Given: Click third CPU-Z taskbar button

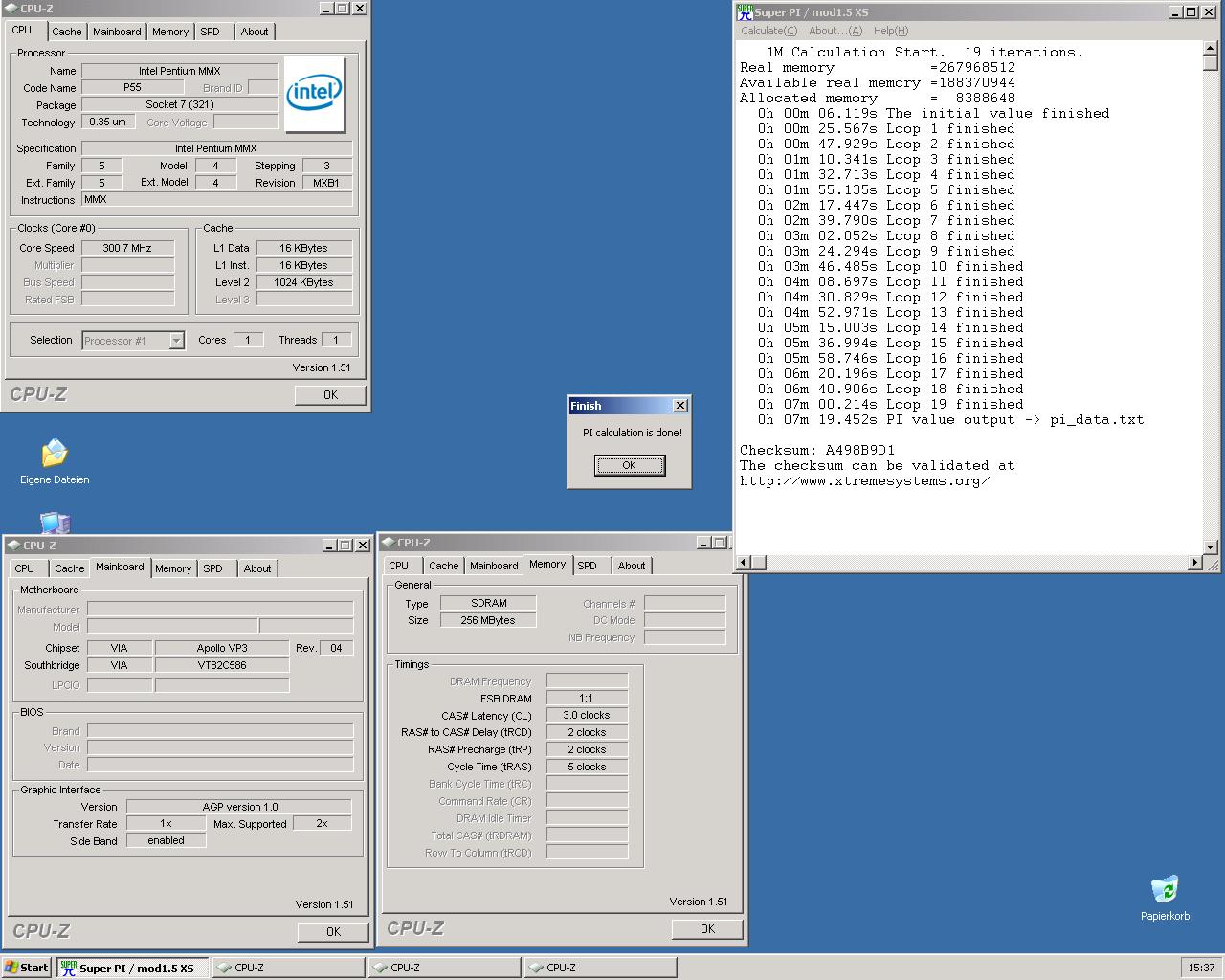Looking at the screenshot, I should tap(600, 968).
